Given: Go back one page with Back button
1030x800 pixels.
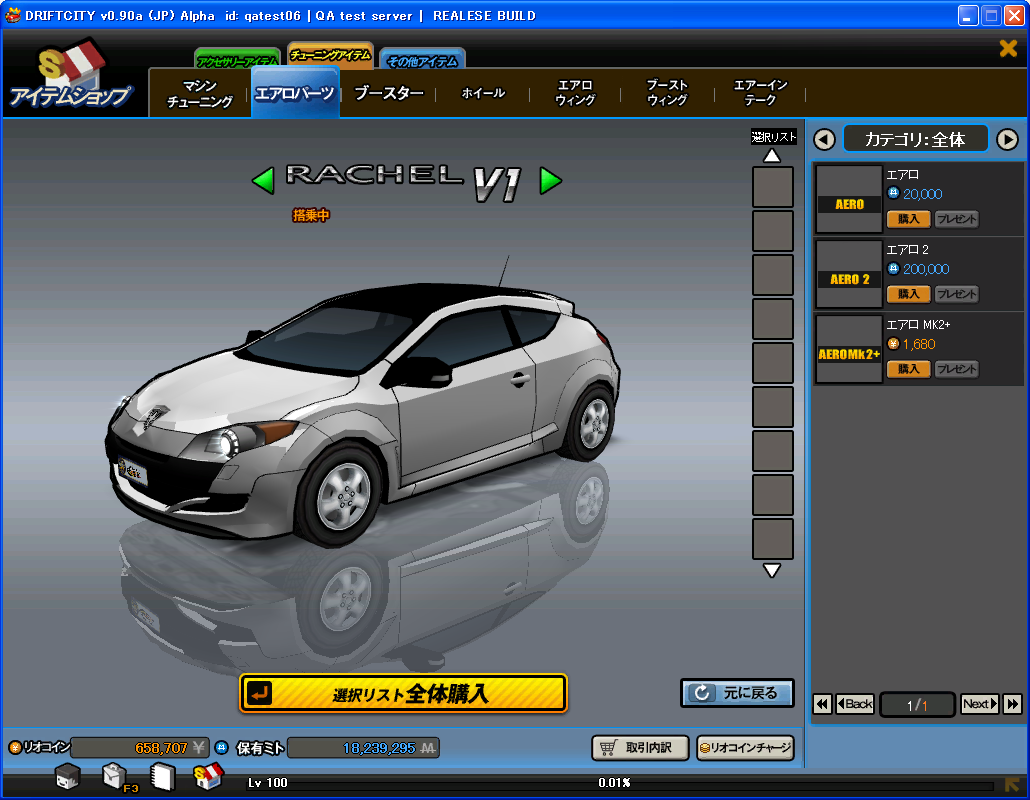Looking at the screenshot, I should pos(855,704).
